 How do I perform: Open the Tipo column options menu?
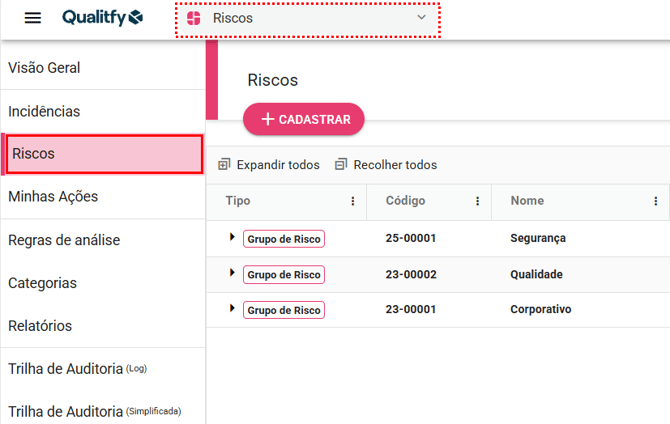click(352, 201)
